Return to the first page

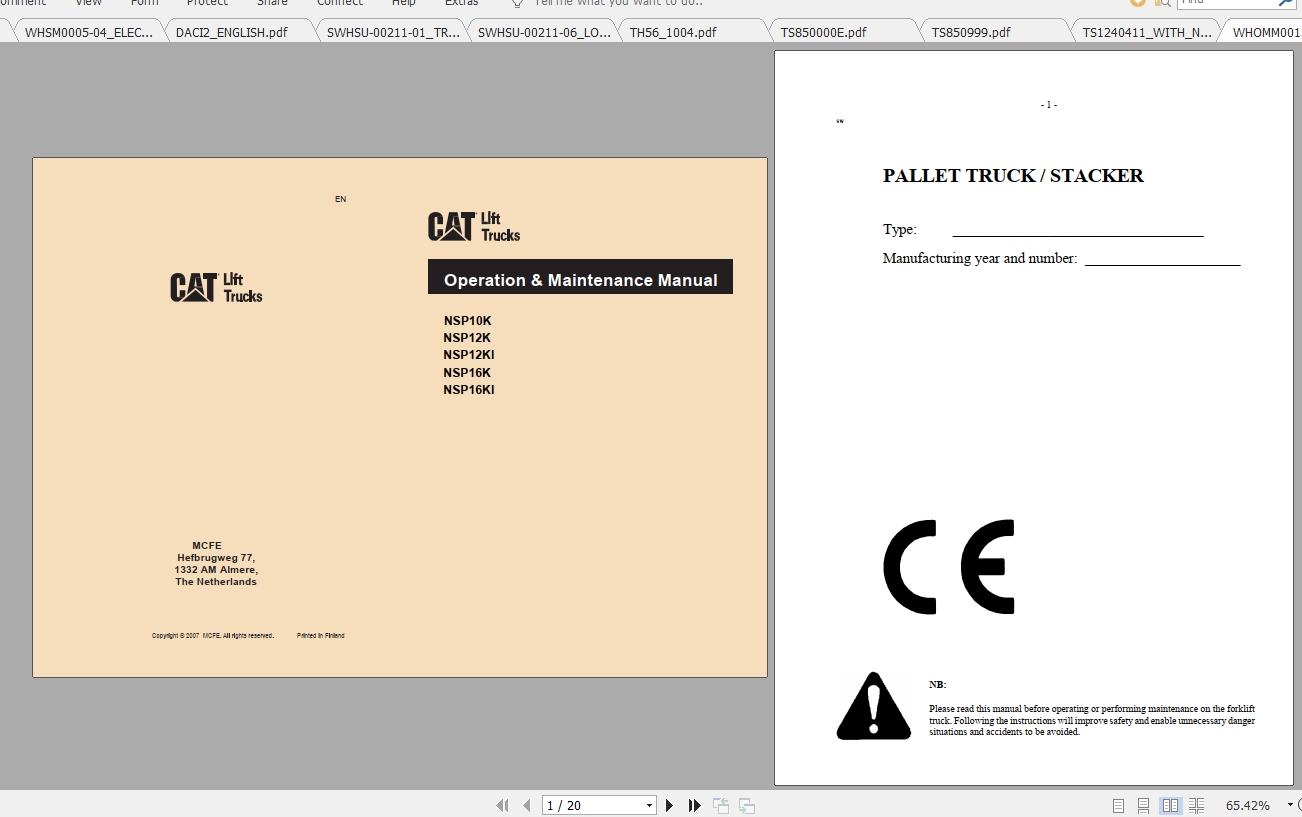[503, 805]
